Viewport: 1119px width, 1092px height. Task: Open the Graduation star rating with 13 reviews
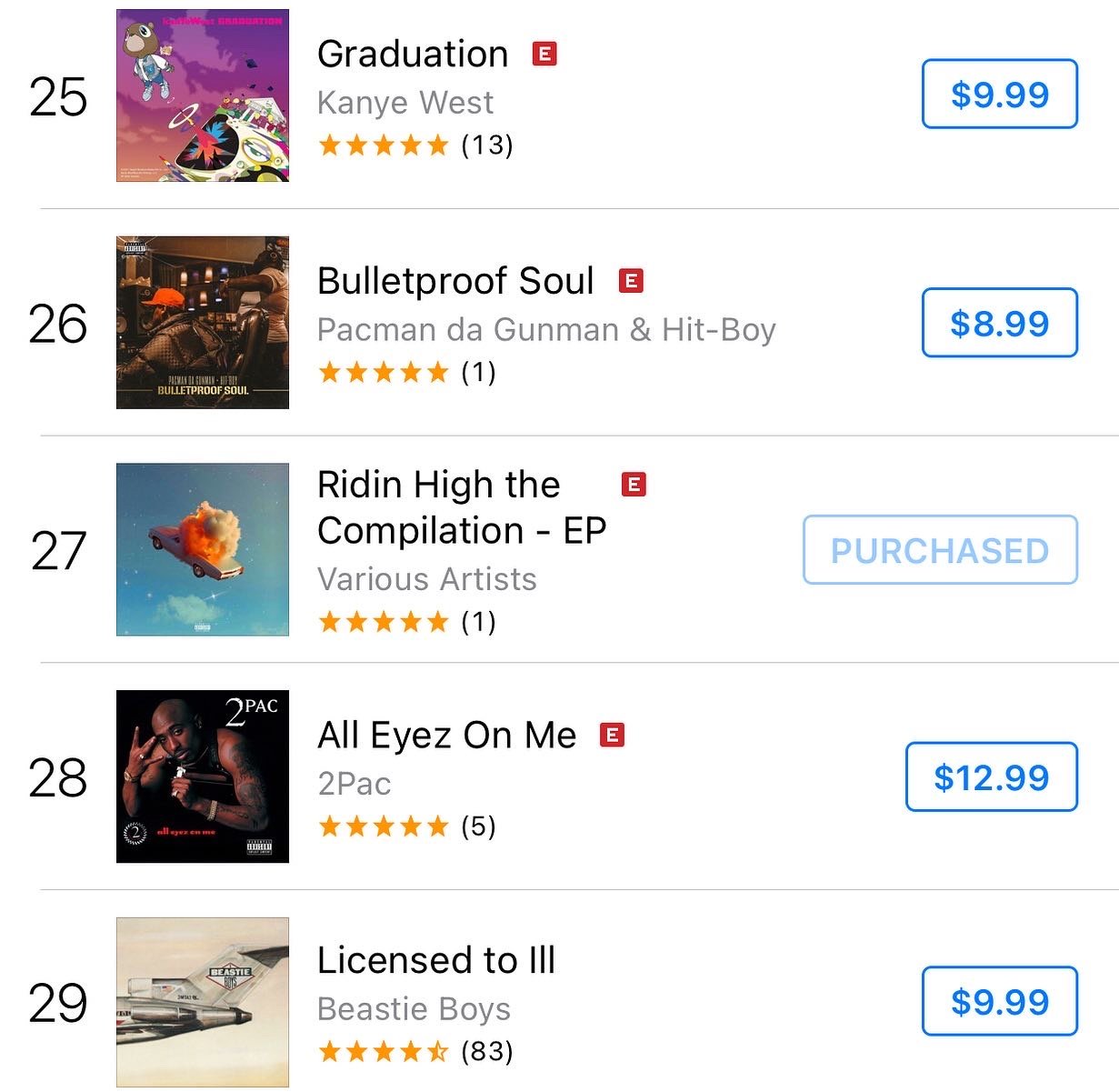pos(415,145)
